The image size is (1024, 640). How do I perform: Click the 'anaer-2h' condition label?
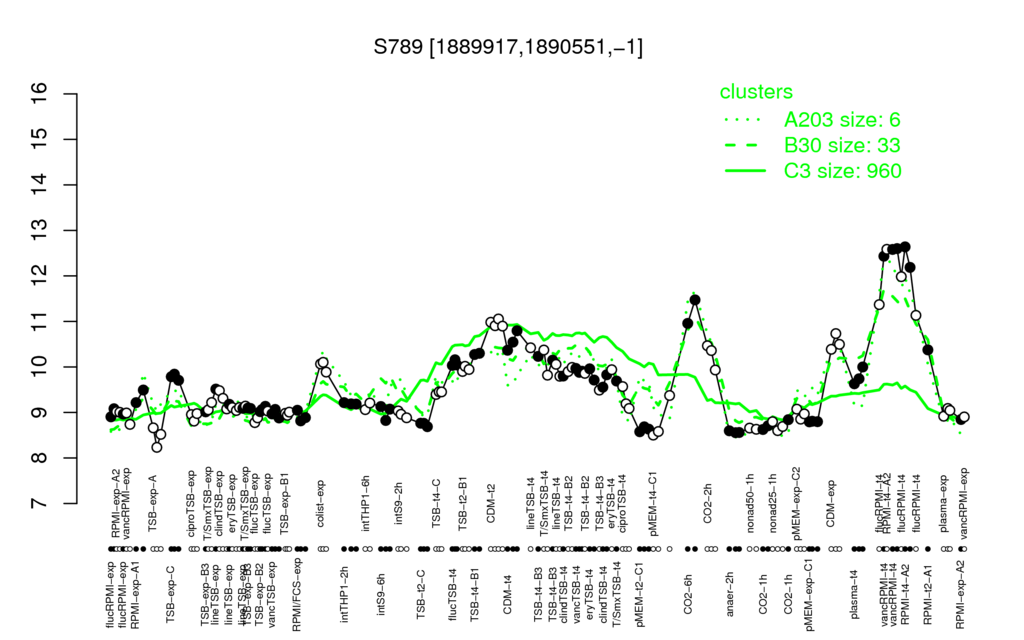(730, 594)
